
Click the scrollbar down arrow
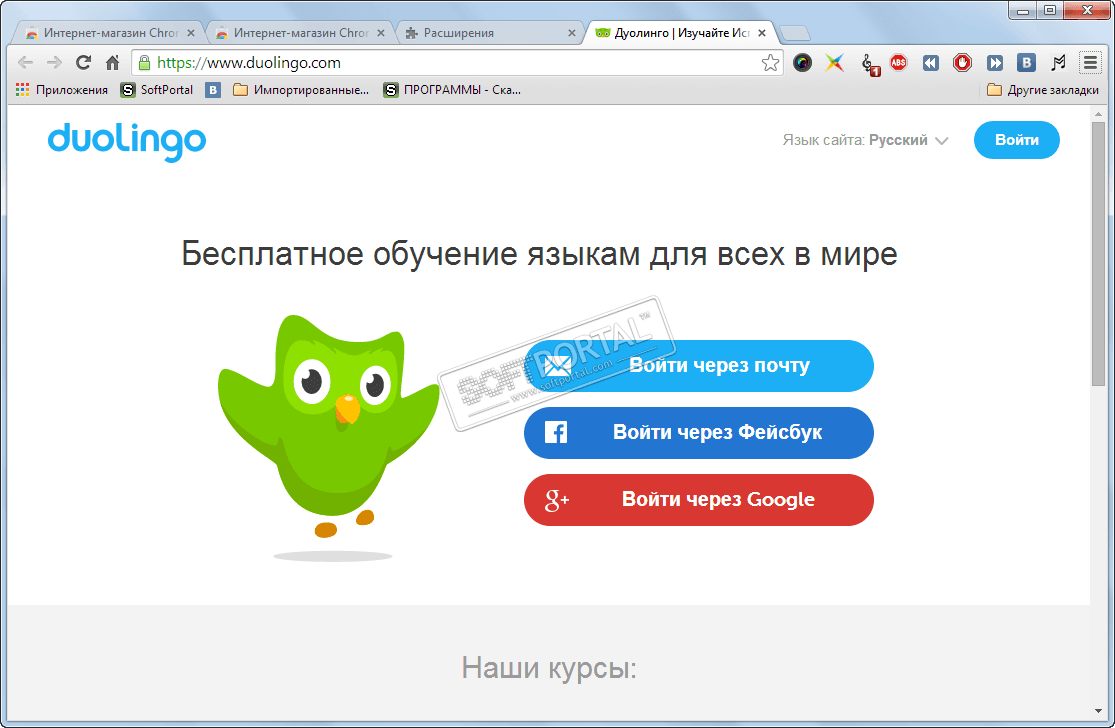tap(1098, 711)
